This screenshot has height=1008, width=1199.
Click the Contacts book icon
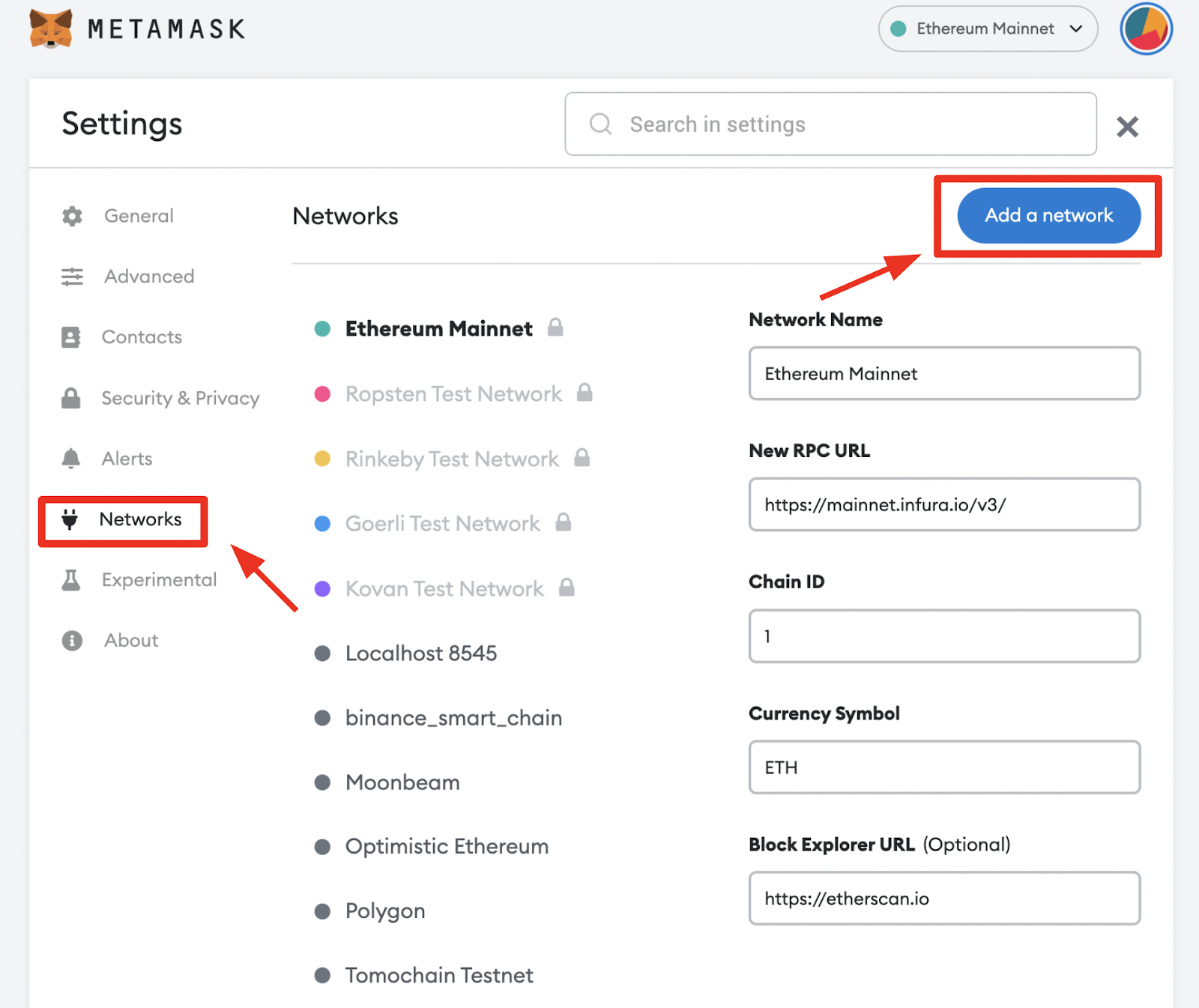click(x=70, y=337)
